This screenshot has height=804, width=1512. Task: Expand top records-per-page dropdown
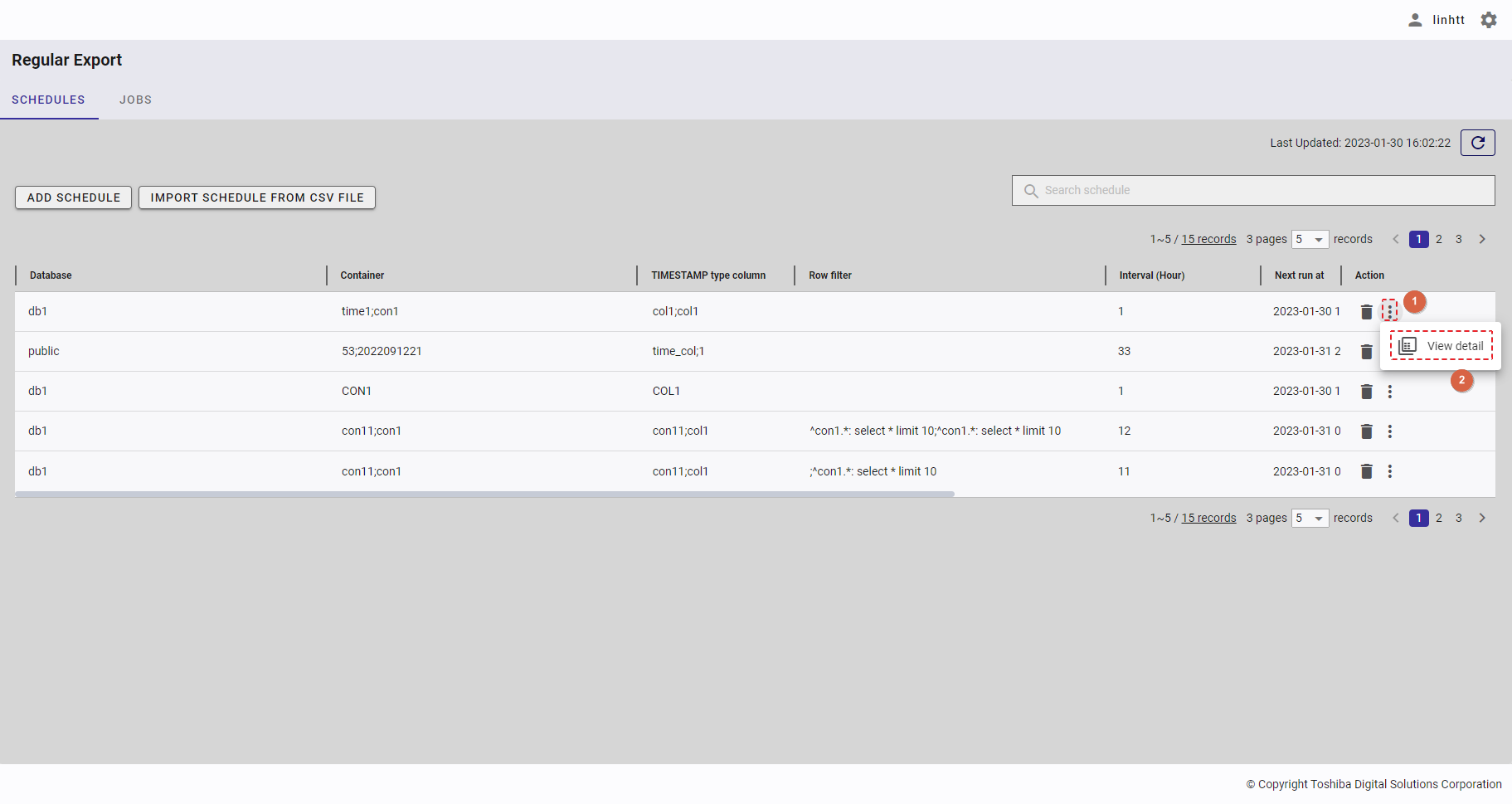click(x=1310, y=240)
